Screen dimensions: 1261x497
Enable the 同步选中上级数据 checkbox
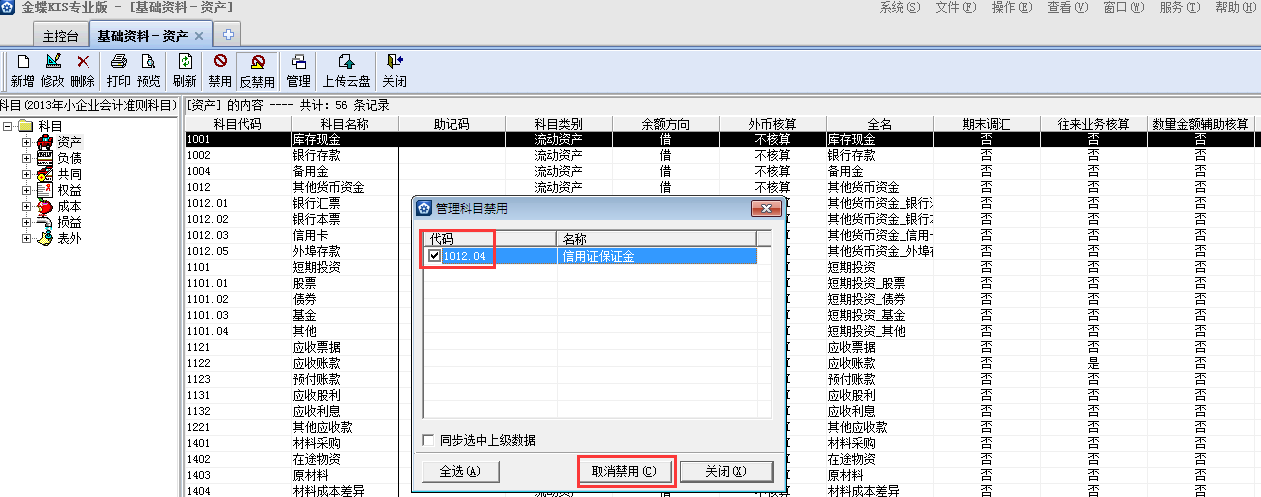point(429,440)
